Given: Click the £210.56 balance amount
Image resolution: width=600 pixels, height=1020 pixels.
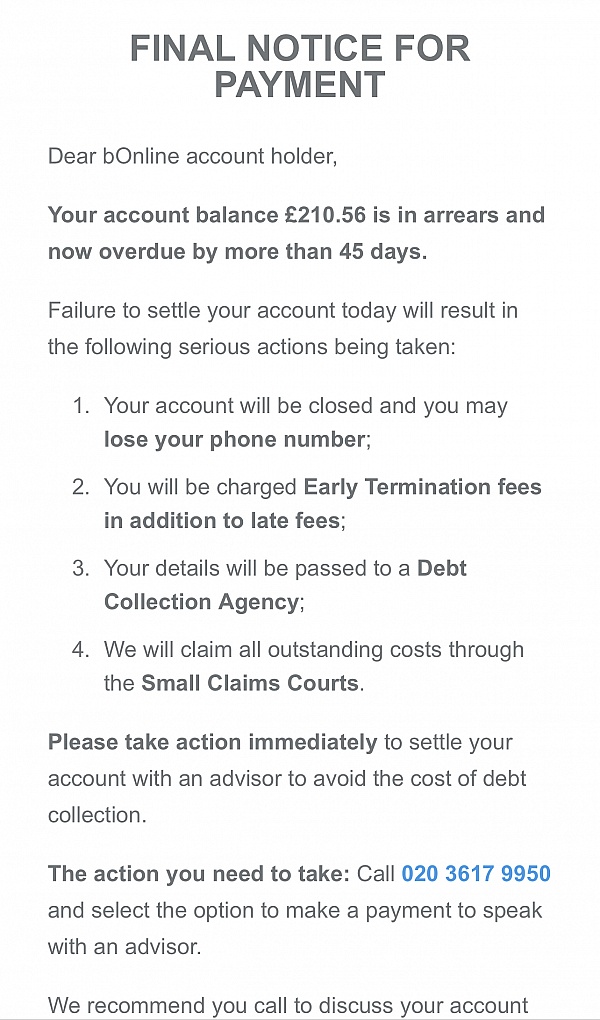Looking at the screenshot, I should coord(325,215).
